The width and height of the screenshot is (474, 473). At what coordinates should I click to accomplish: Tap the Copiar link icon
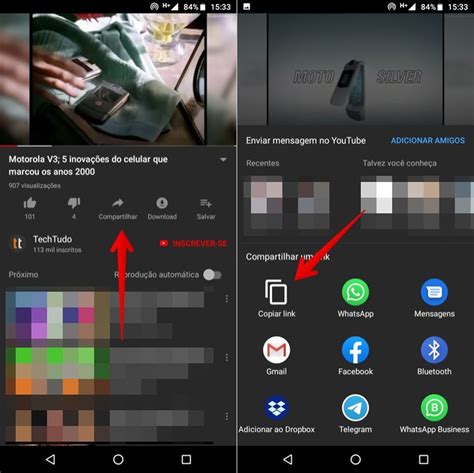tap(276, 292)
